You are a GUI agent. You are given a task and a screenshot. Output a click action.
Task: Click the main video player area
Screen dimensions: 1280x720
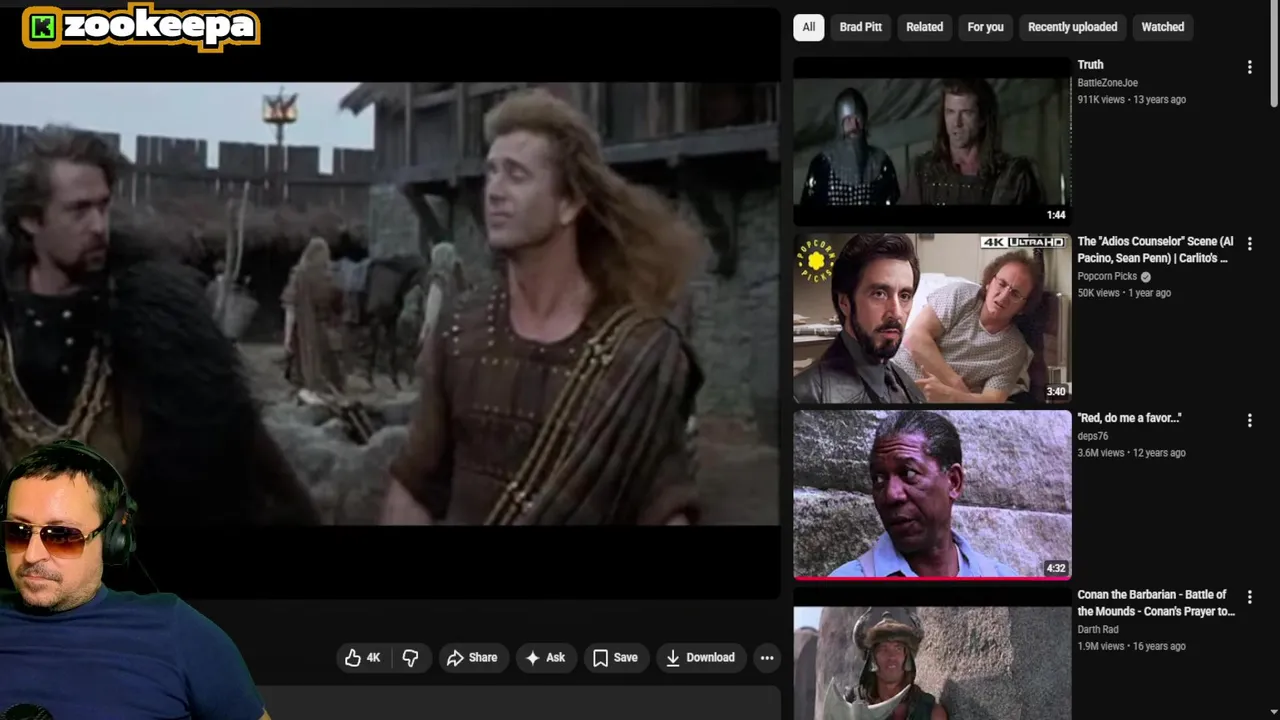click(x=390, y=304)
